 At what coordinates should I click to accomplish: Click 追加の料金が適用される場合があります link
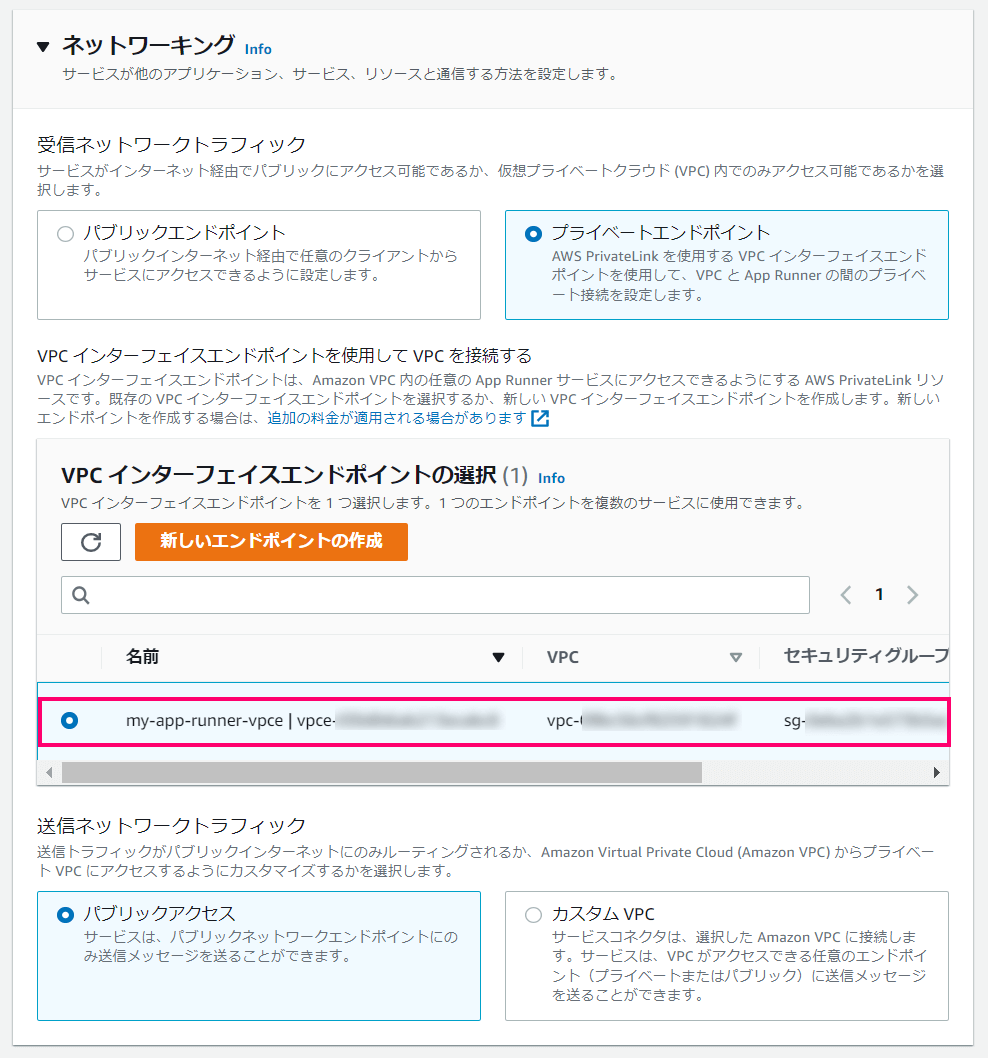pos(396,418)
